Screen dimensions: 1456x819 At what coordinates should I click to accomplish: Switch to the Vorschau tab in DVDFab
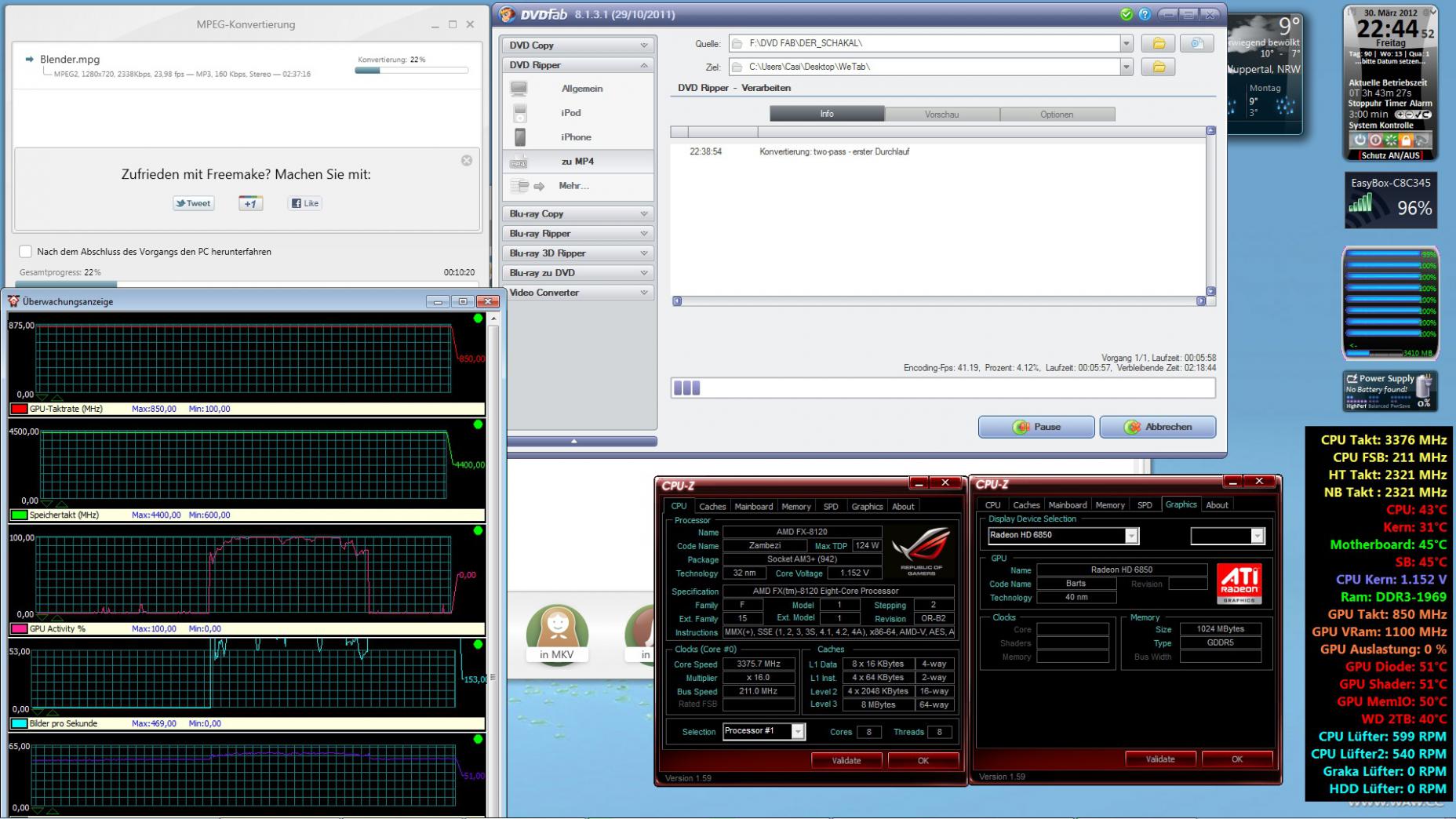[x=941, y=115]
